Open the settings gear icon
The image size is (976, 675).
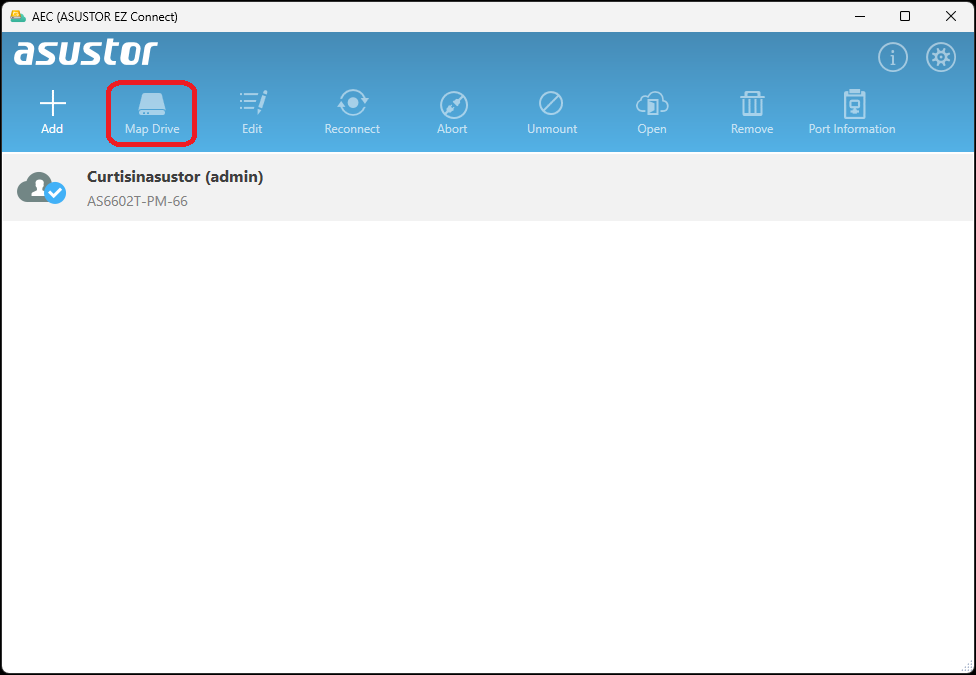941,58
